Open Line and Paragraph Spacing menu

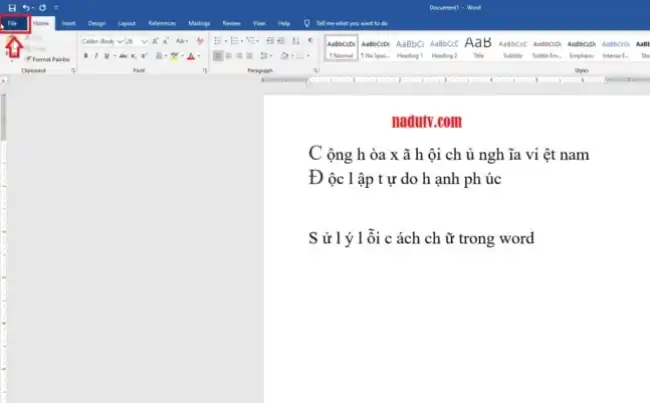265,56
